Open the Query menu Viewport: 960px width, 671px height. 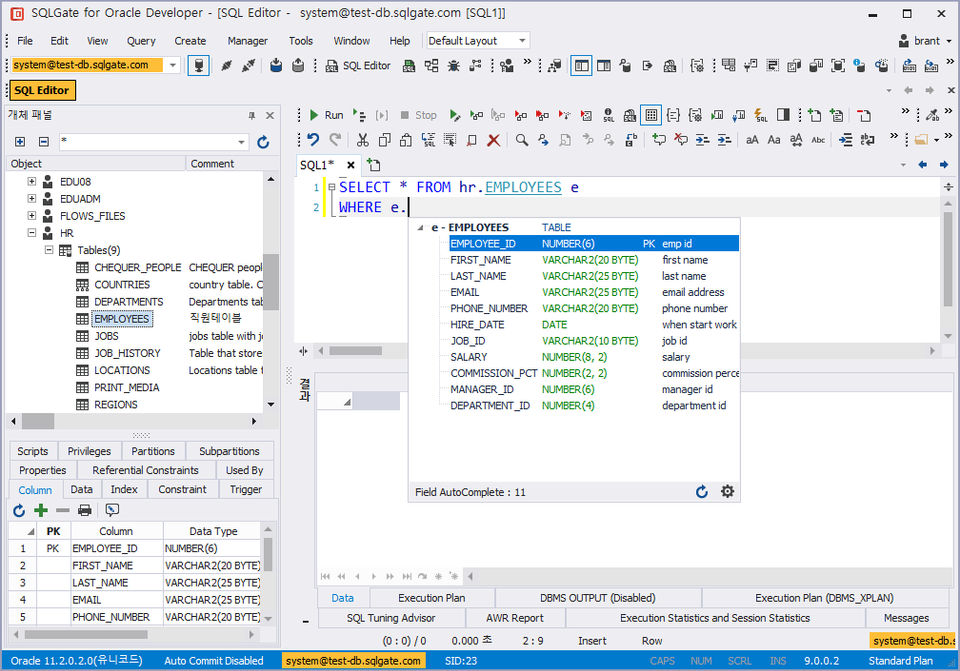tap(141, 41)
